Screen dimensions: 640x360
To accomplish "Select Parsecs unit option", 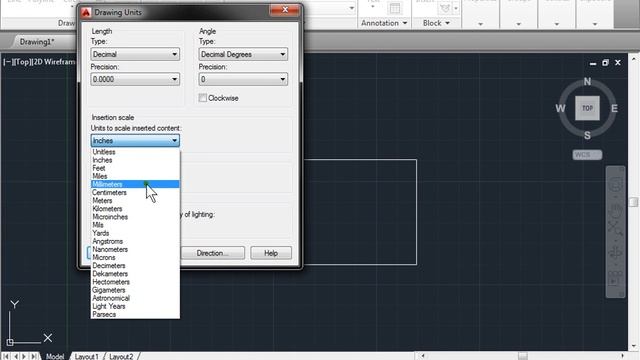I will (x=135, y=315).
